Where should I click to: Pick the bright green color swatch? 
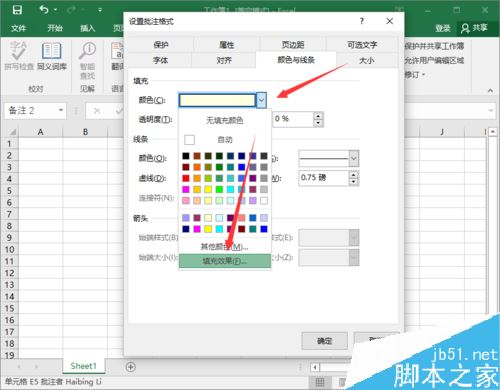coord(219,189)
